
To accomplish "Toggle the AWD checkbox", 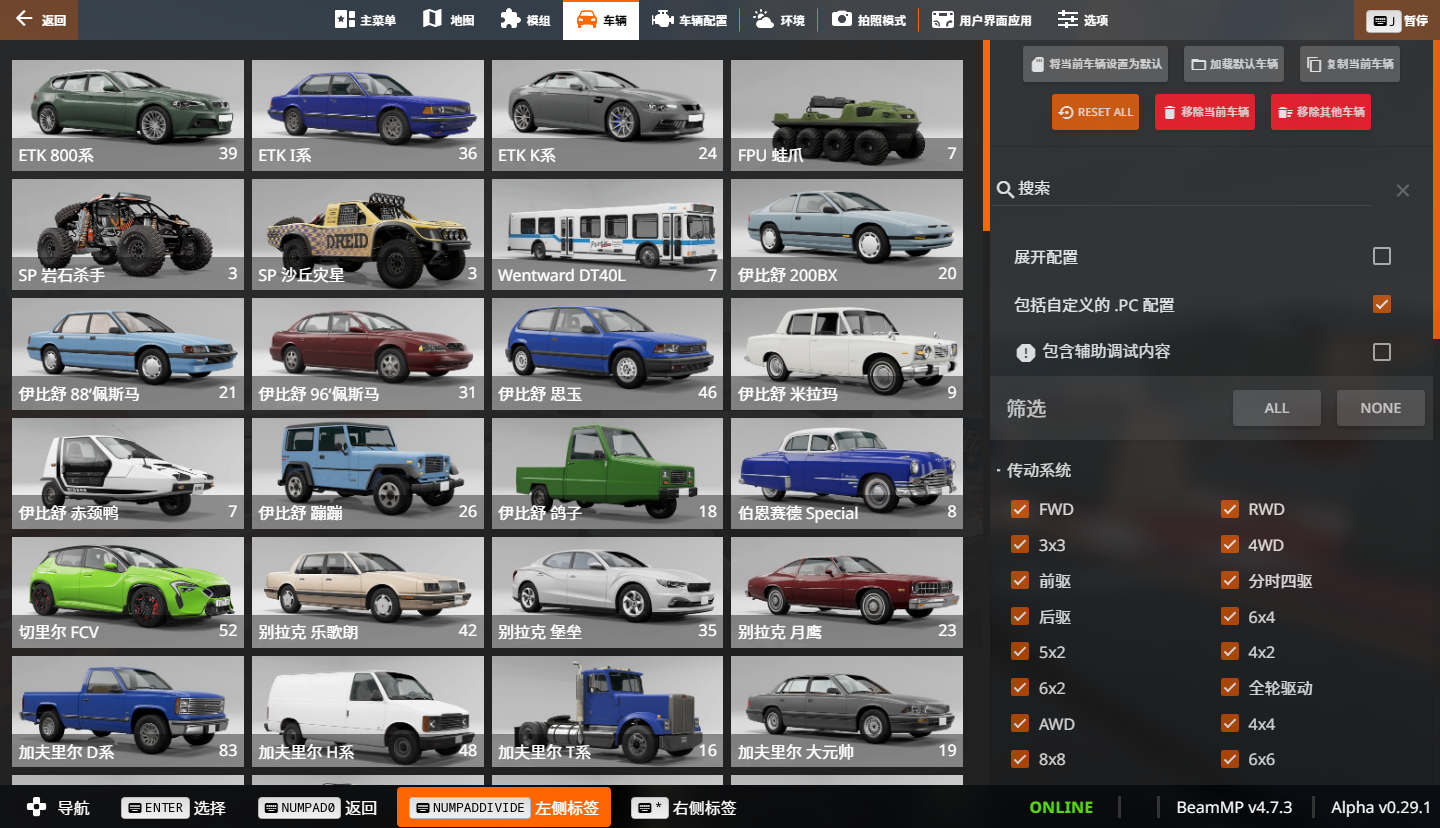I will [x=1020, y=724].
